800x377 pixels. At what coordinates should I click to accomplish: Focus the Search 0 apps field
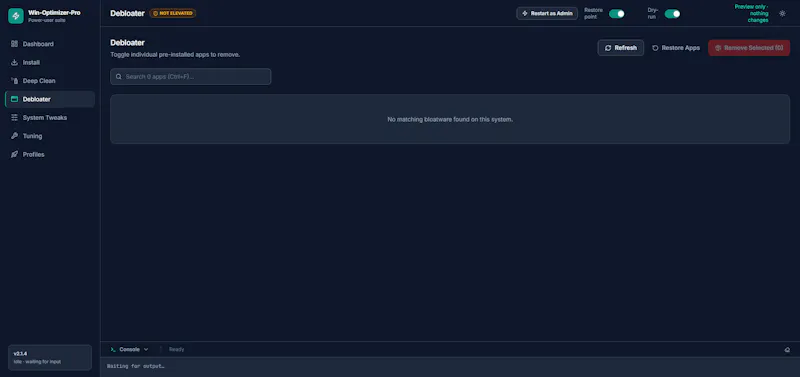(x=190, y=77)
